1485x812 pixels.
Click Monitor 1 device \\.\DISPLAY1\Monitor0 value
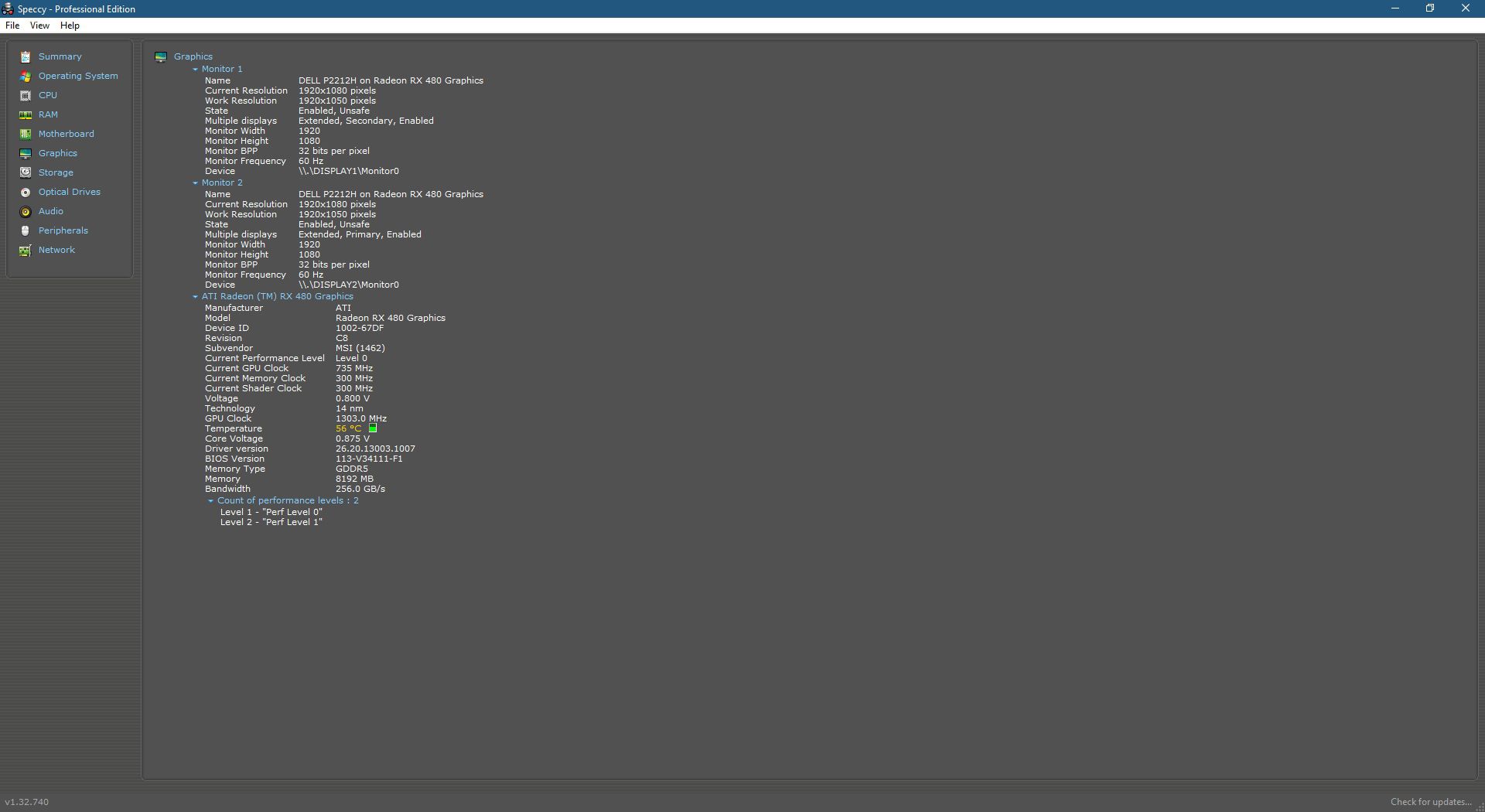point(349,171)
